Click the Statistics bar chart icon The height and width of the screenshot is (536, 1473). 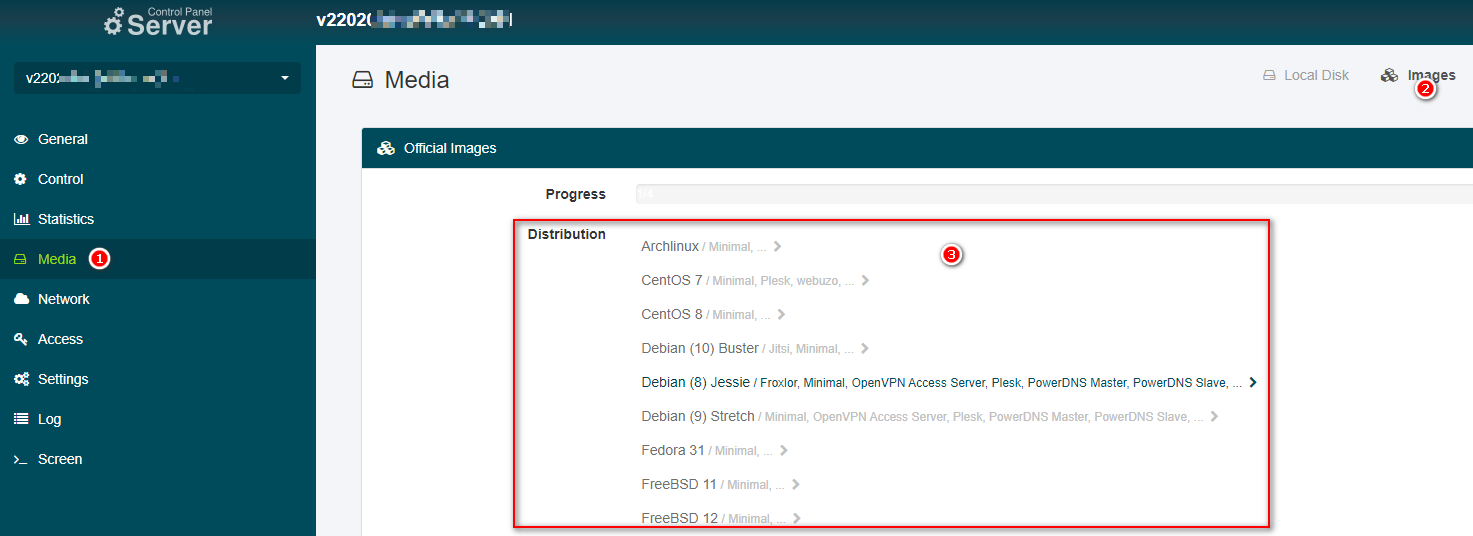pos(21,219)
